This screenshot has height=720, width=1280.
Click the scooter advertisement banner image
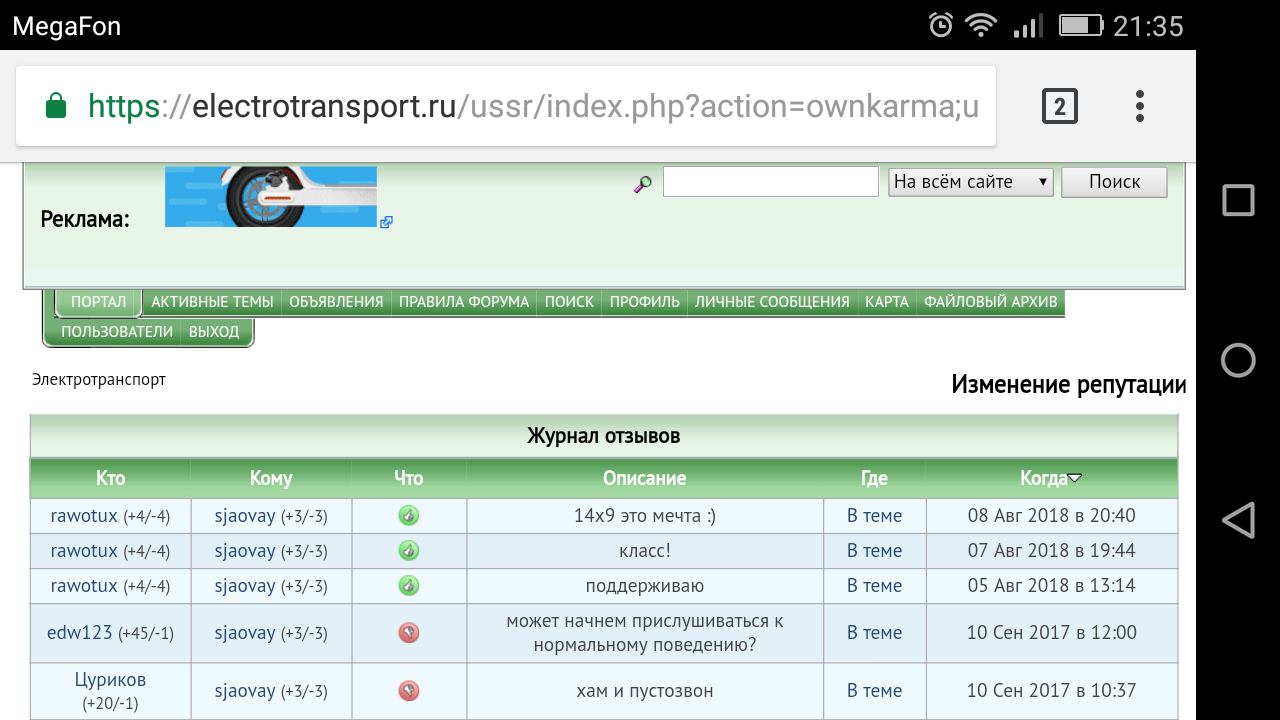coord(271,197)
